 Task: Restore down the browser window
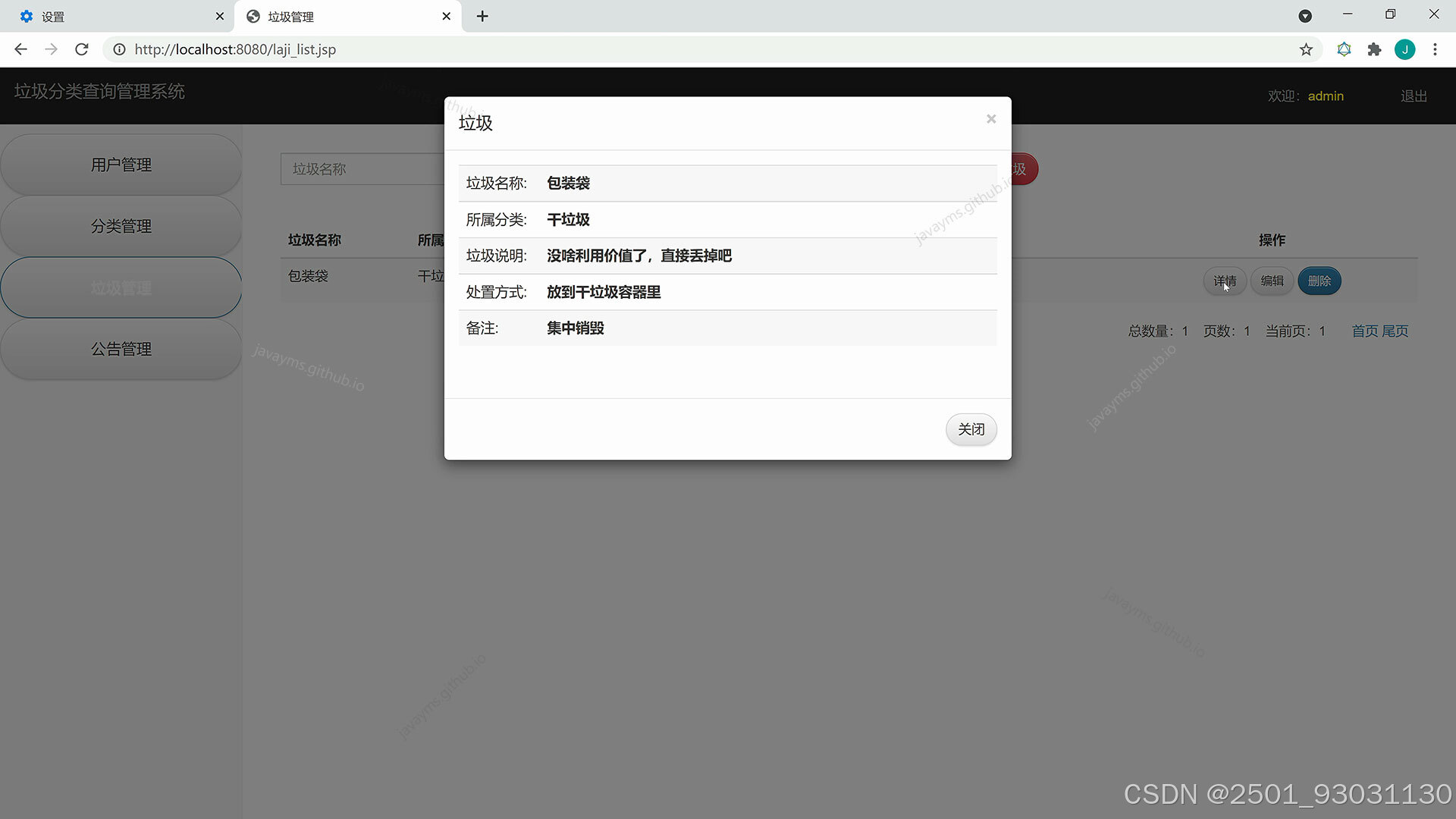pos(1390,14)
